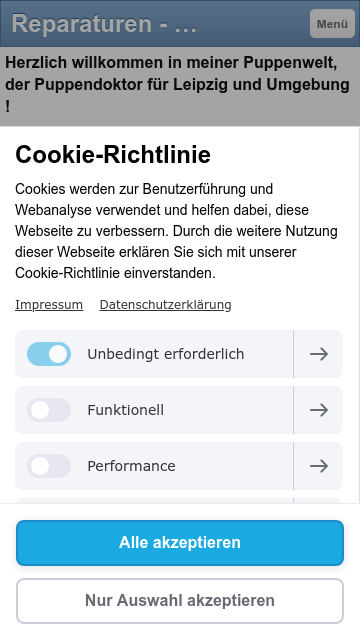The image size is (360, 640).
Task: Enable the Performance cookies switch
Action: coord(49,466)
